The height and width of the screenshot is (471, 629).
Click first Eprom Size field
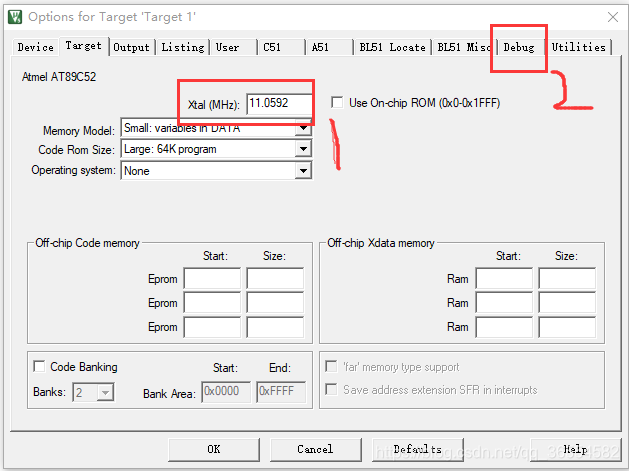[x=275, y=278]
